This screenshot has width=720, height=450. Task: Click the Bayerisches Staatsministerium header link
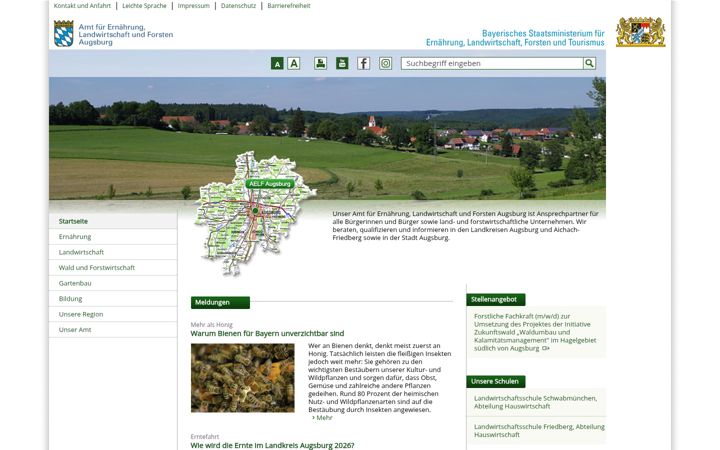[515, 38]
